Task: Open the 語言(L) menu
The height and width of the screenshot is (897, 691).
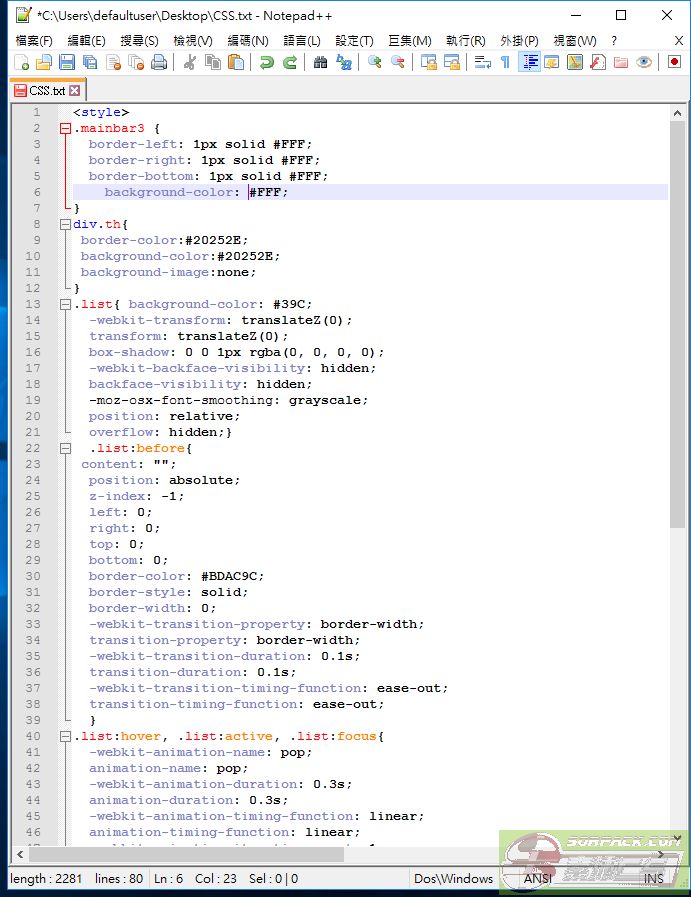Action: pyautogui.click(x=302, y=40)
